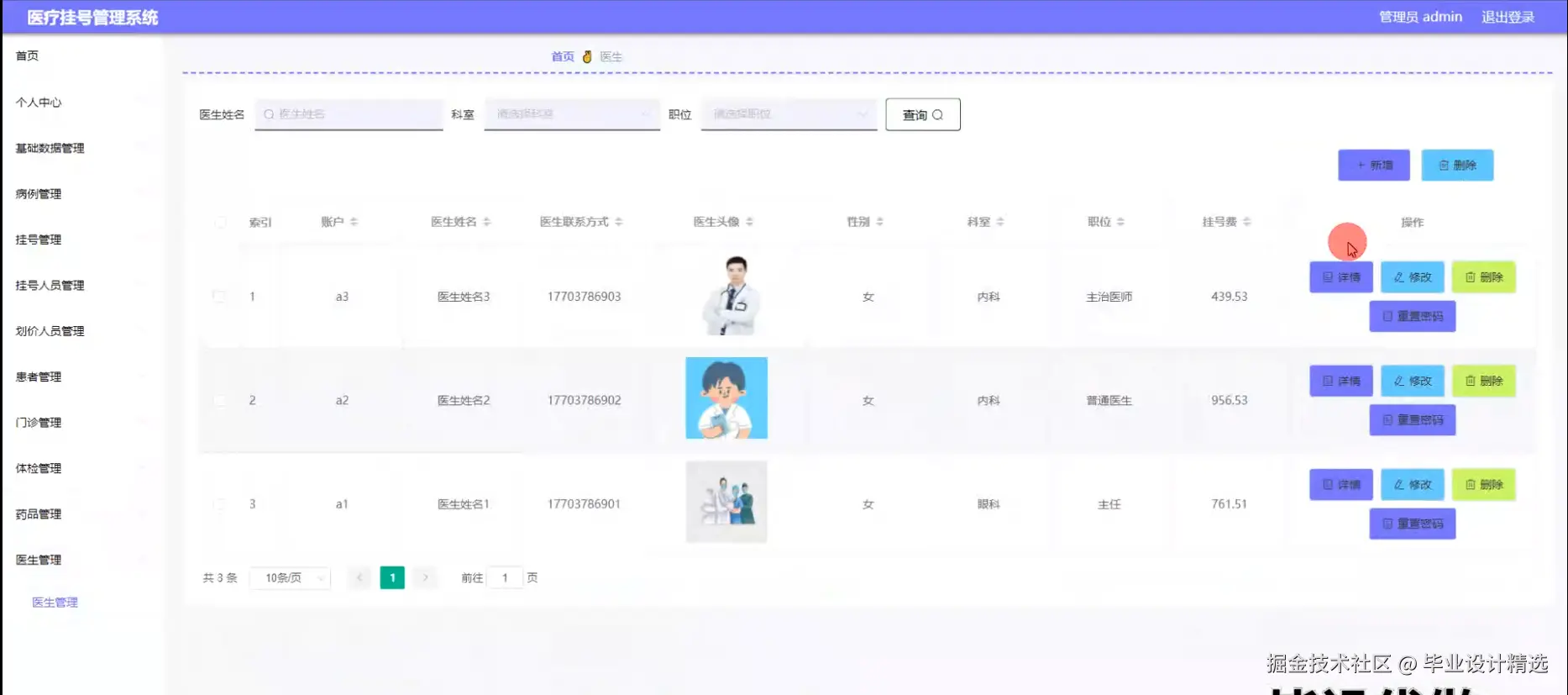Click 修改 for doctor a3
Viewport: 1568px width, 695px height.
click(x=1413, y=277)
